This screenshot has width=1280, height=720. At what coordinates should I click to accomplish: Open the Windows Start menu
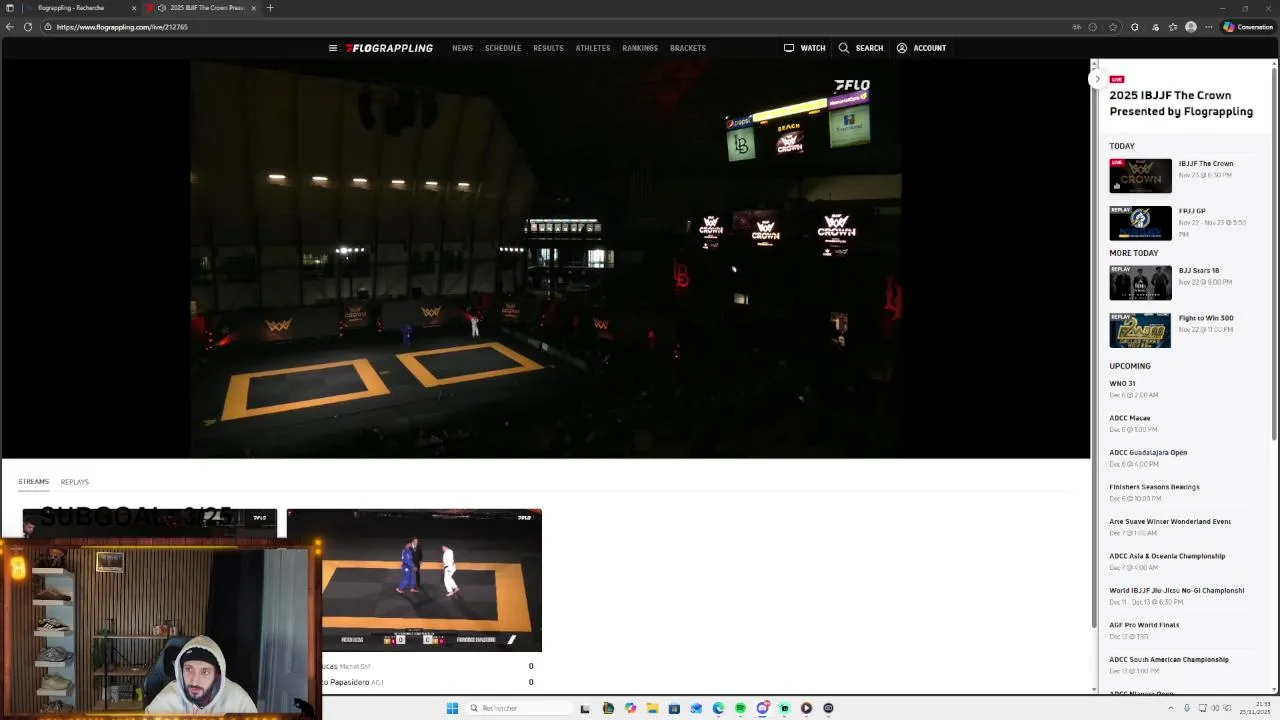tap(452, 708)
